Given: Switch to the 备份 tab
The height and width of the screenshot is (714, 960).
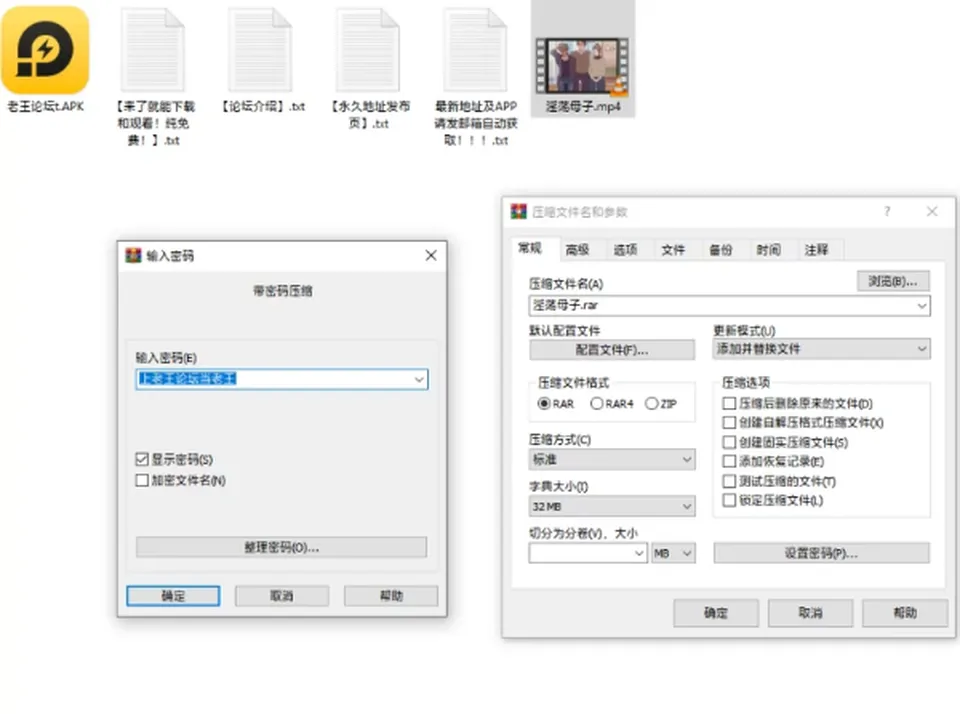Looking at the screenshot, I should [x=721, y=249].
